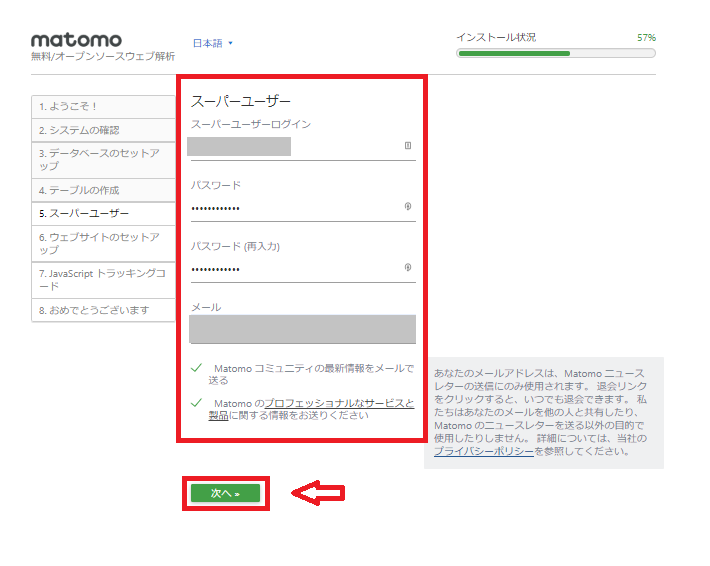Toggle the professional services info checkbox
710x566 pixels.
coord(197,403)
